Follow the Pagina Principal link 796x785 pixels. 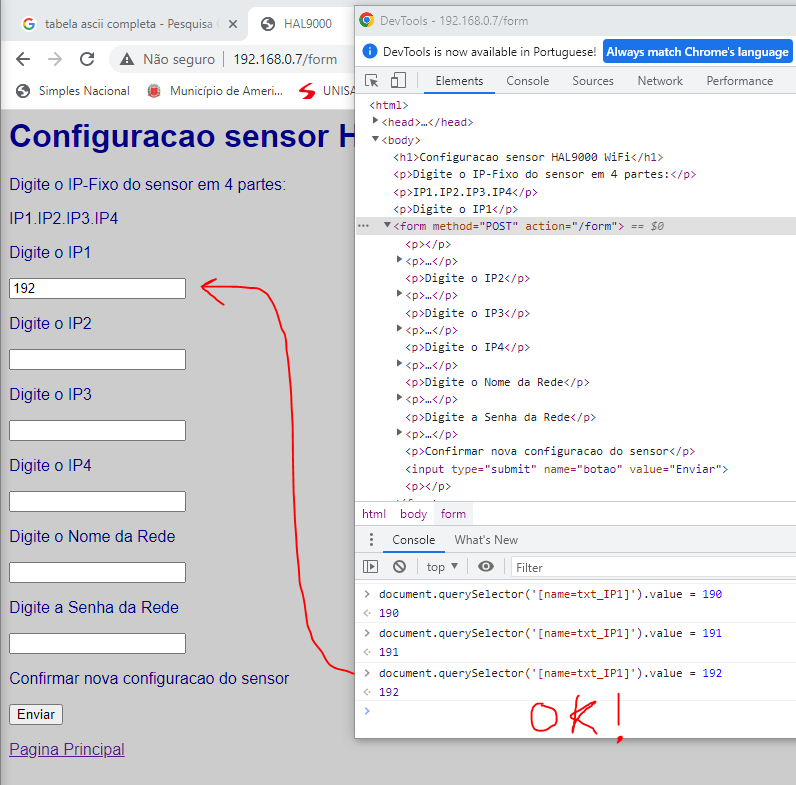67,749
